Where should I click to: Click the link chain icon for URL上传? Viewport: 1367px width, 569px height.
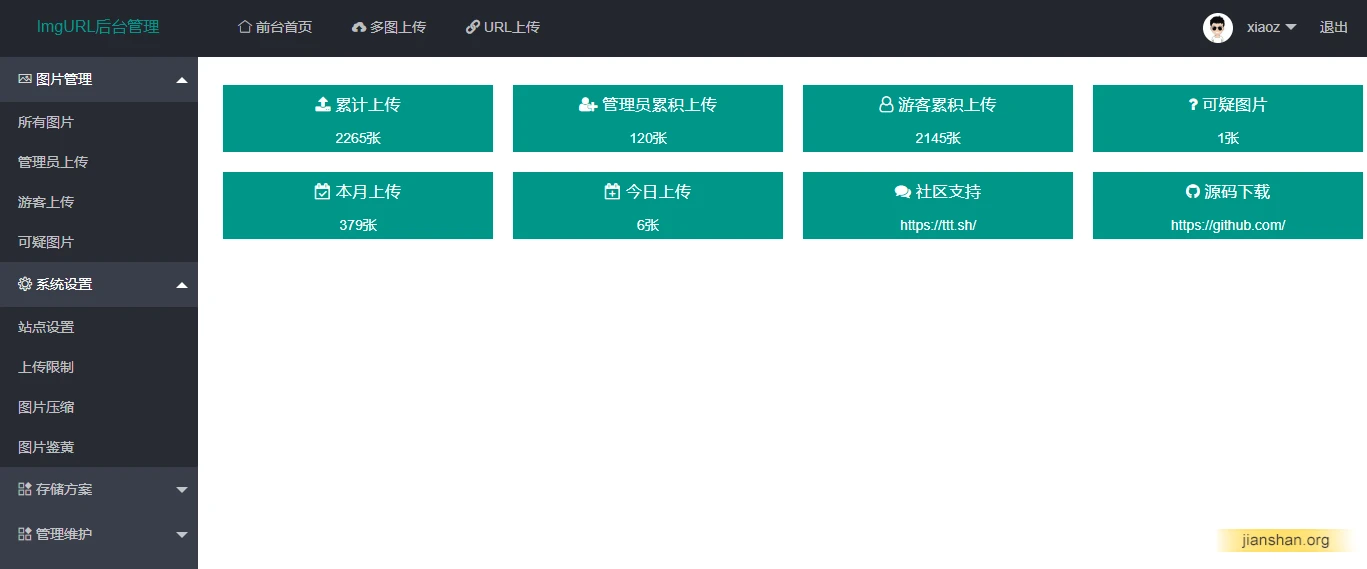click(472, 27)
